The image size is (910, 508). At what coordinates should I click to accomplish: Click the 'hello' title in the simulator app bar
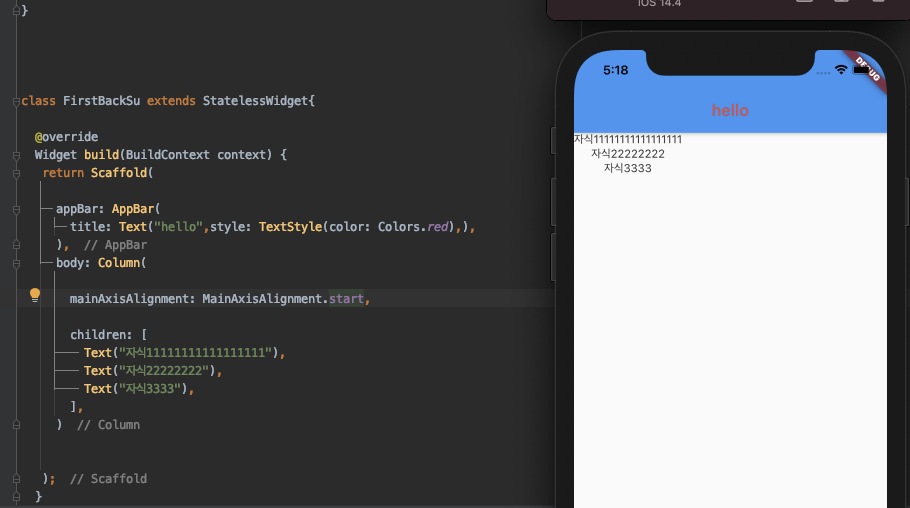click(730, 110)
